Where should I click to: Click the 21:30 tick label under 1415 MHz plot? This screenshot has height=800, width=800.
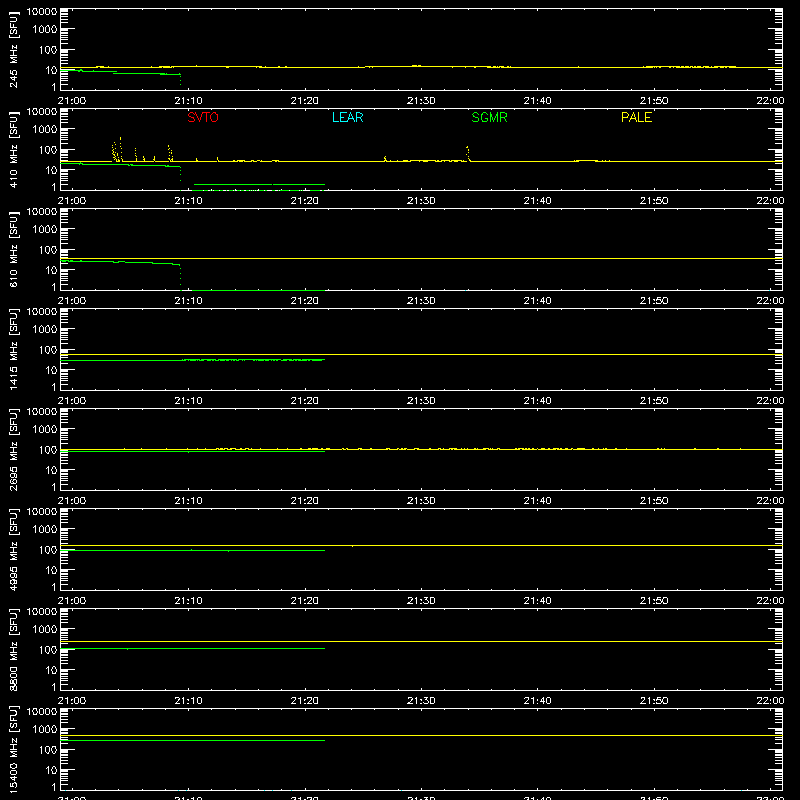coord(421,401)
